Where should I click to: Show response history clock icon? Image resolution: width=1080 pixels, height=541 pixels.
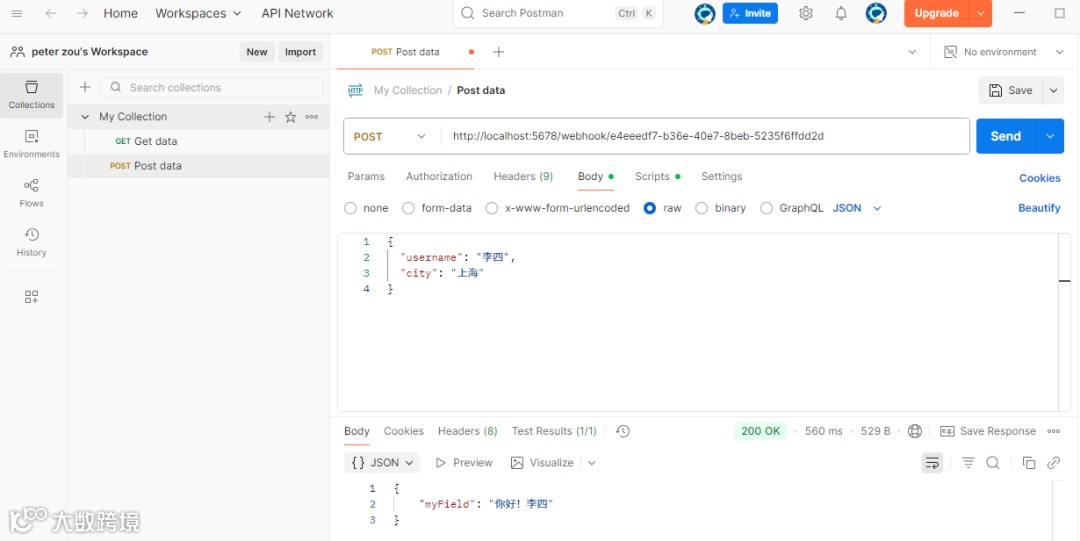pyautogui.click(x=623, y=431)
